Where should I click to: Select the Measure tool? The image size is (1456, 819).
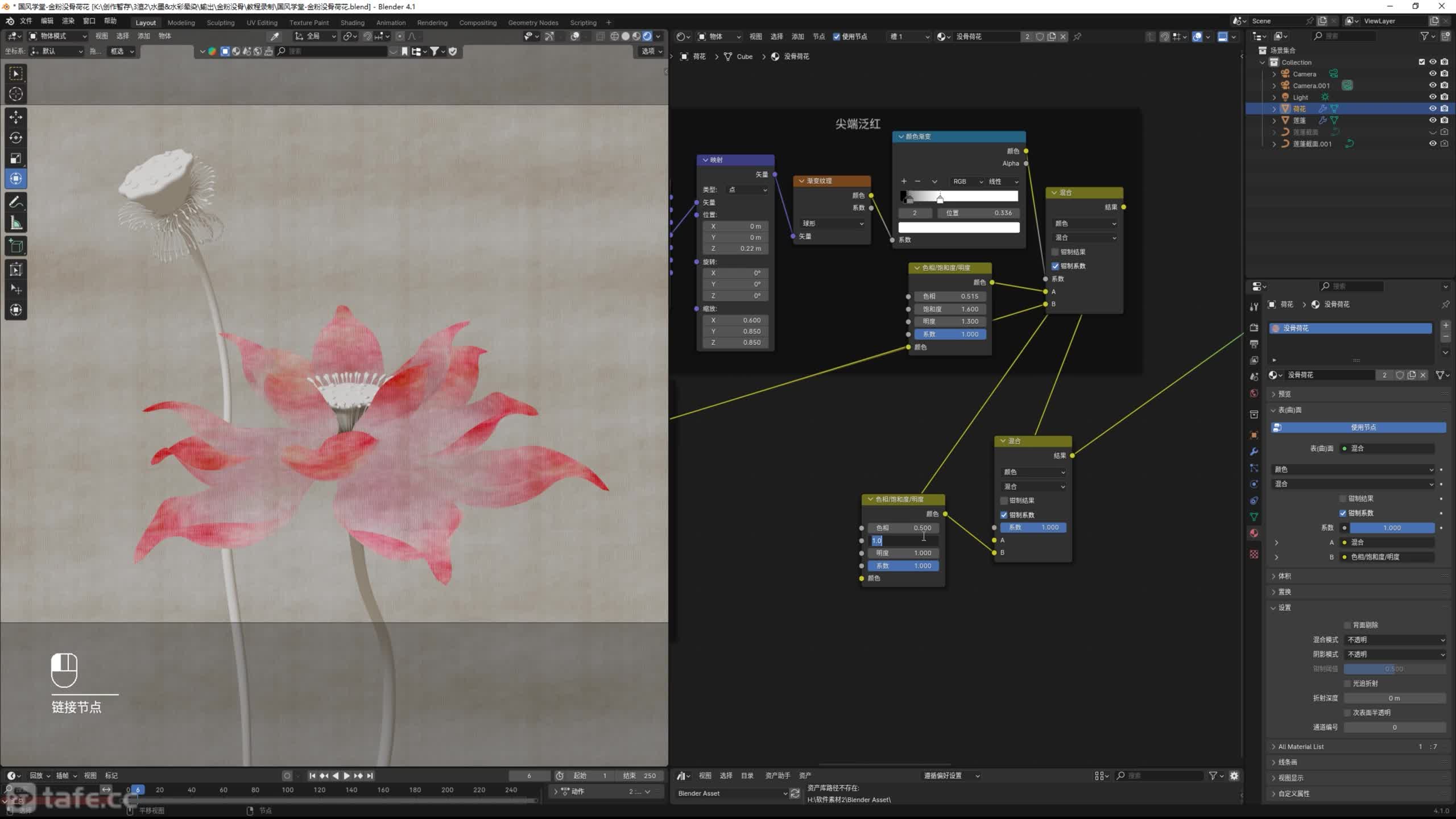point(16,223)
